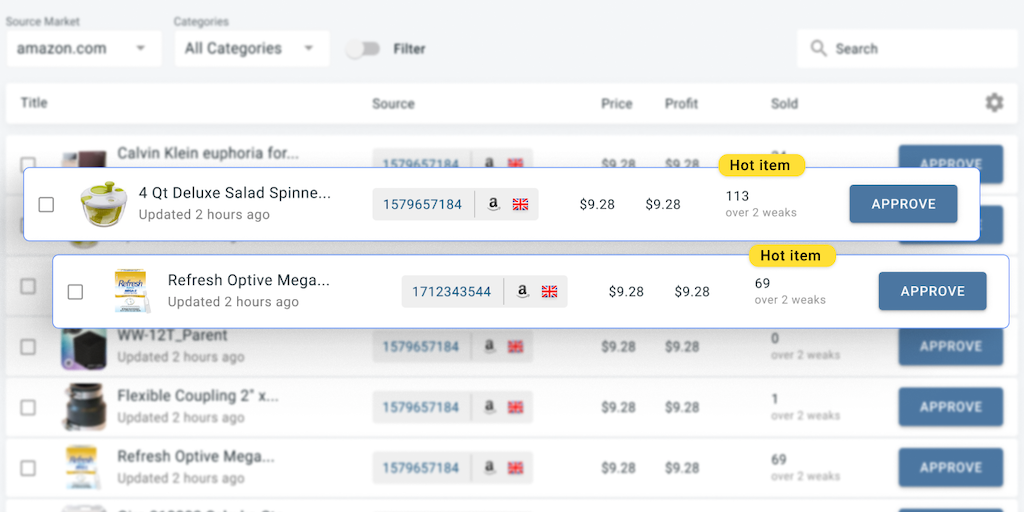1024x512 pixels.
Task: Open source link 1712343544
Action: [x=451, y=292]
